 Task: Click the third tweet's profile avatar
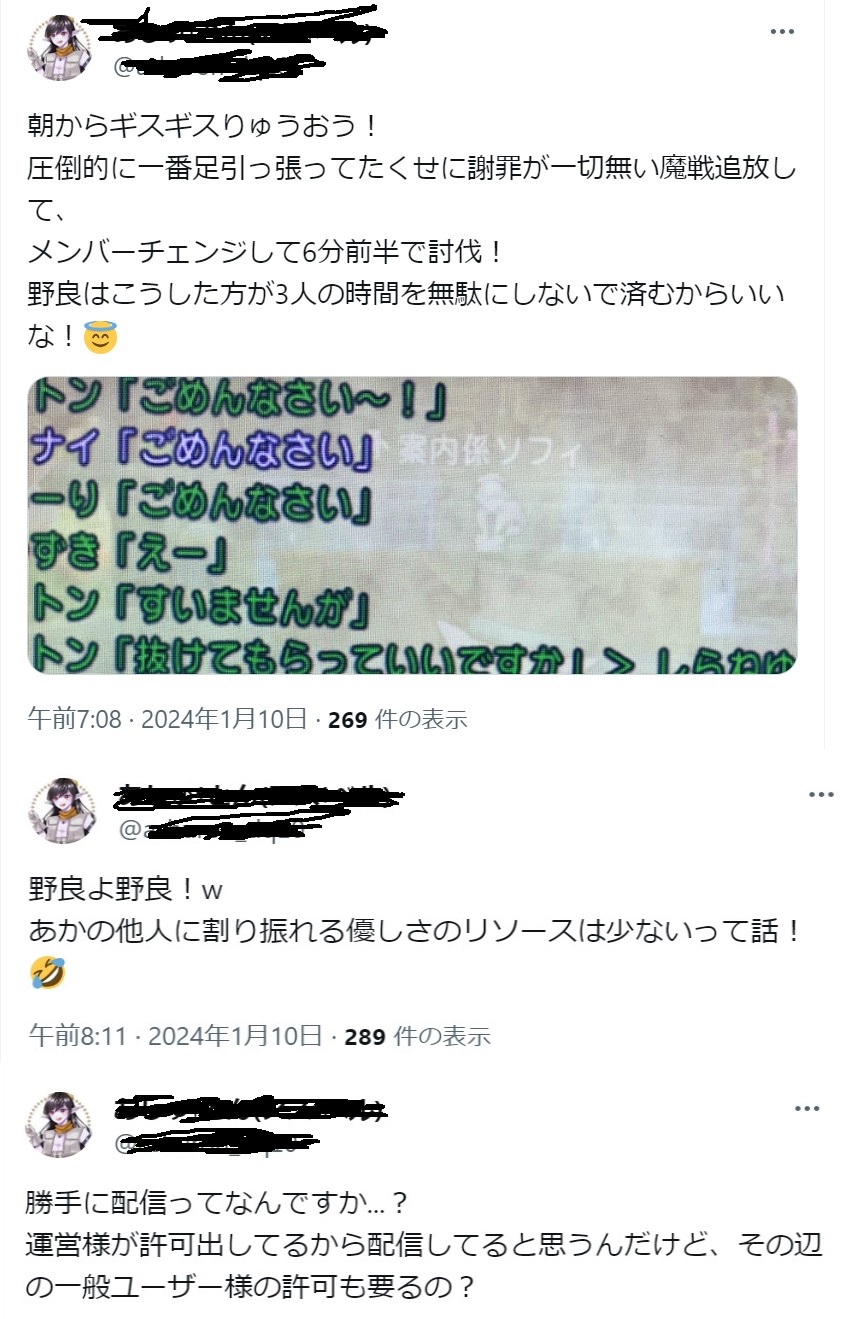[60, 1125]
